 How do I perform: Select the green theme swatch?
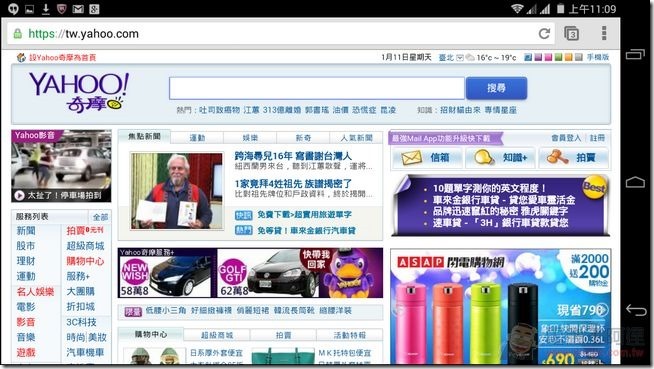coord(558,57)
